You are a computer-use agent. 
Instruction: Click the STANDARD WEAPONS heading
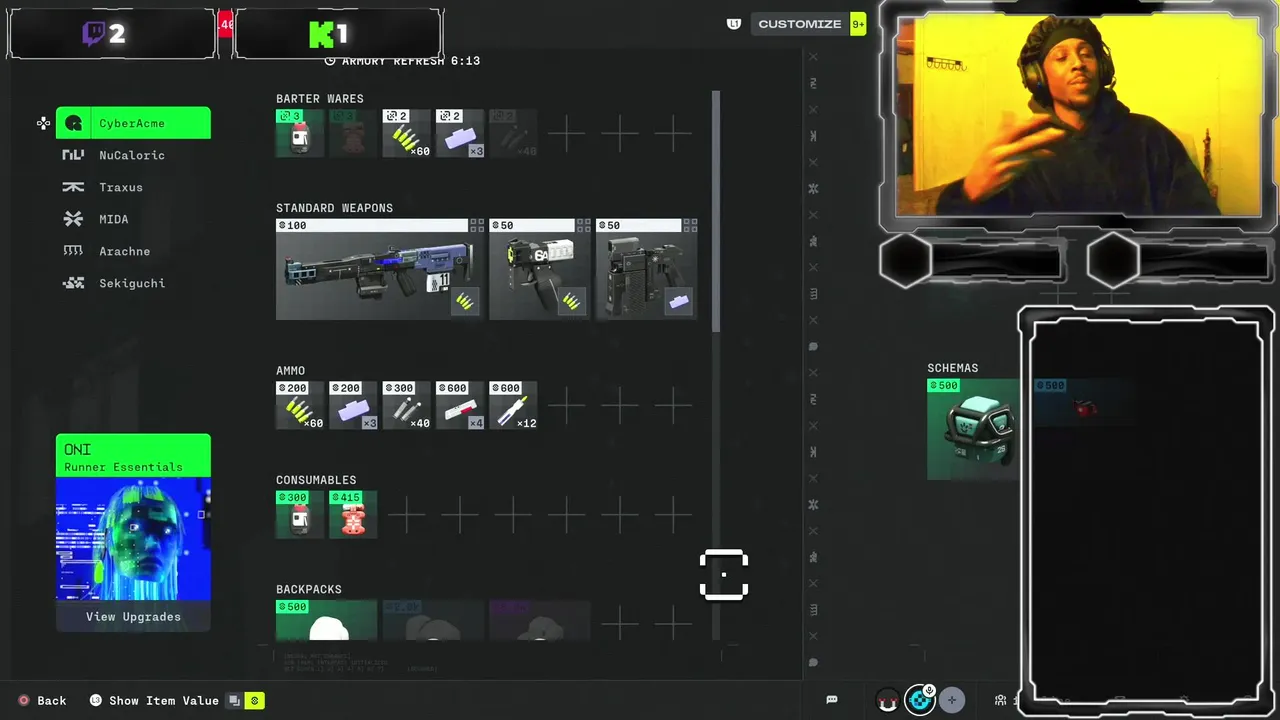(x=334, y=208)
